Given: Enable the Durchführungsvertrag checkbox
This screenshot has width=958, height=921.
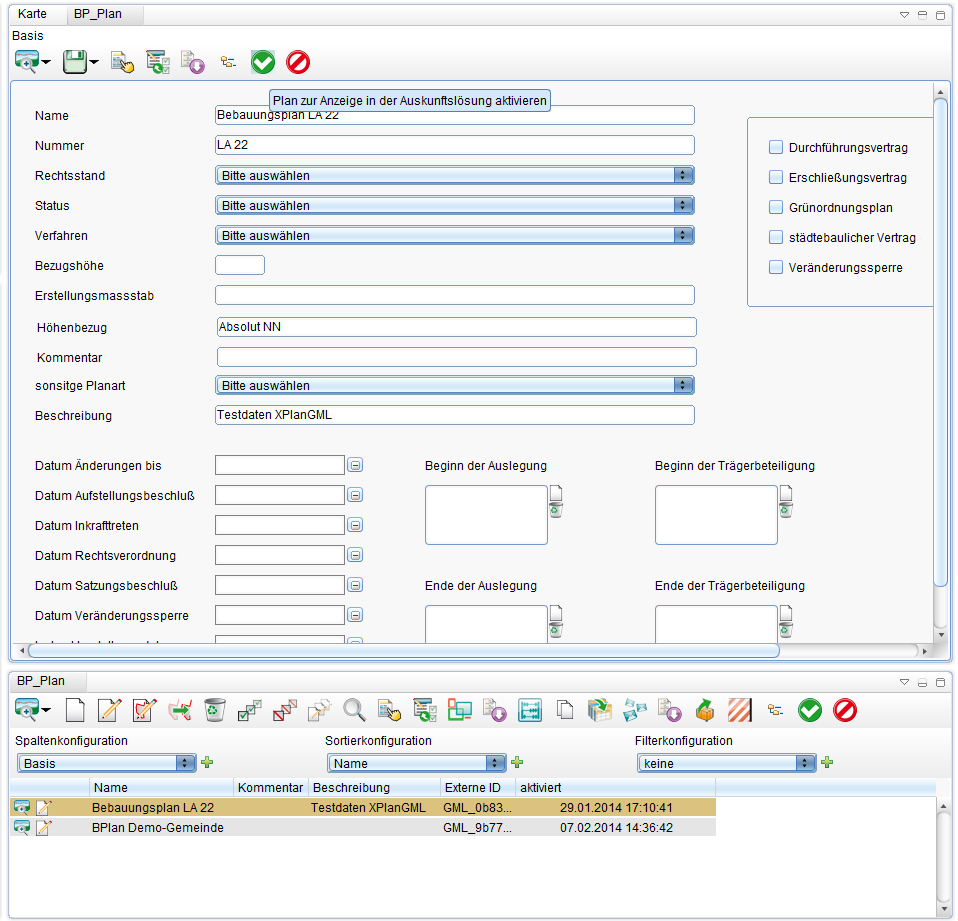Looking at the screenshot, I should [776, 148].
